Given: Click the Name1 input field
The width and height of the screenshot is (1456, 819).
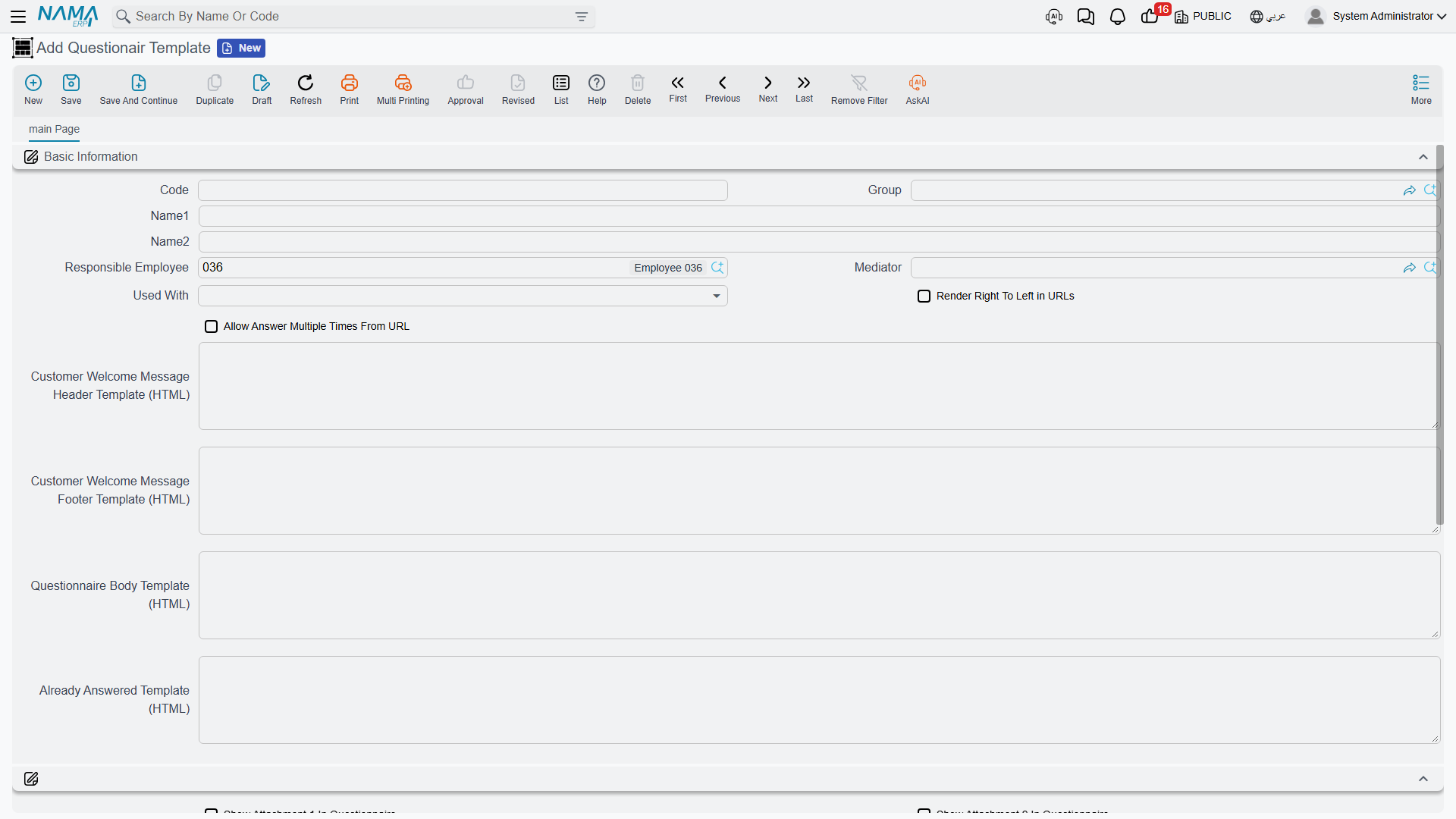Looking at the screenshot, I should (818, 216).
